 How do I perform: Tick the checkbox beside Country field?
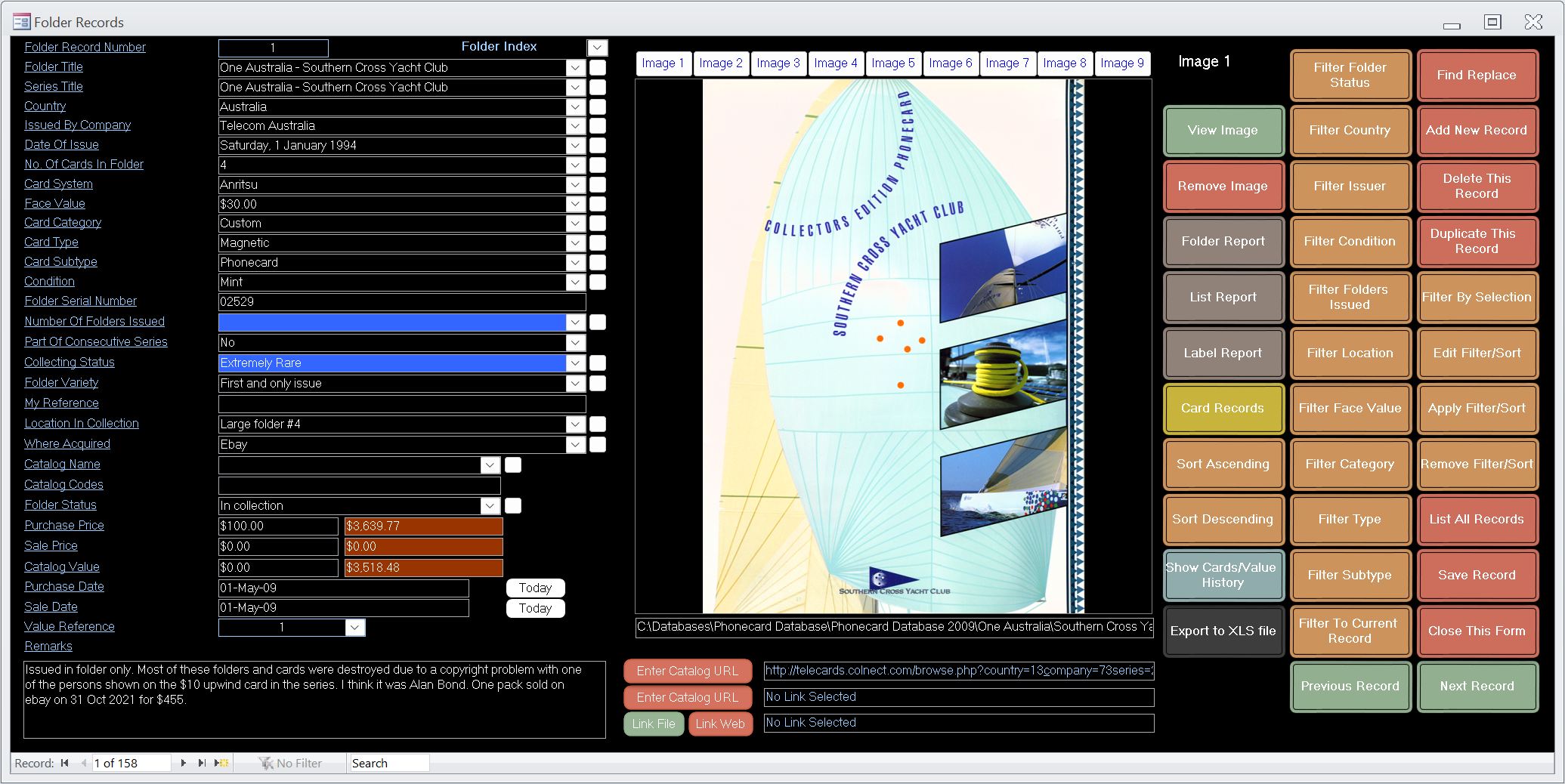pos(597,106)
